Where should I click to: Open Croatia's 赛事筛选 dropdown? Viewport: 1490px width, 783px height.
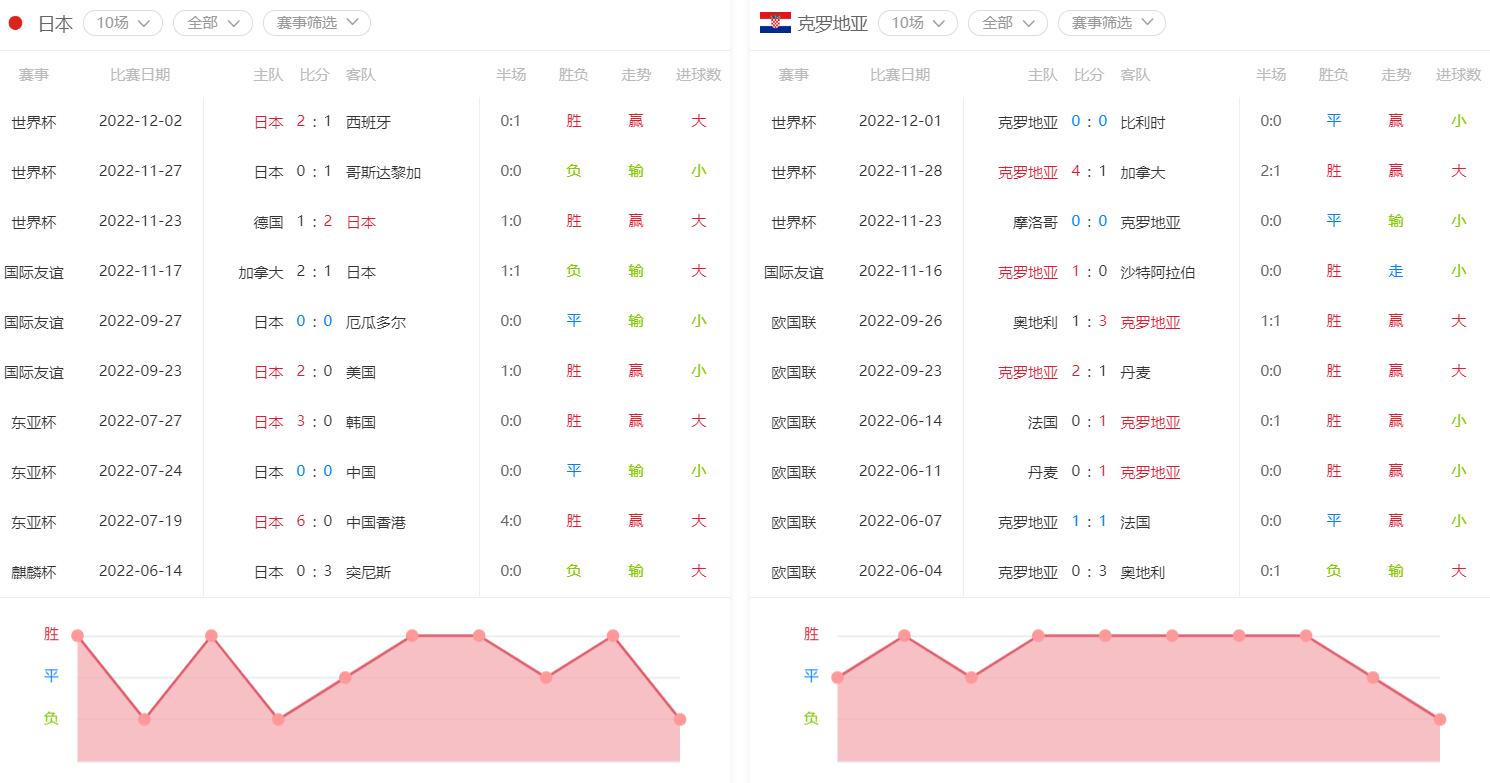(x=1111, y=23)
